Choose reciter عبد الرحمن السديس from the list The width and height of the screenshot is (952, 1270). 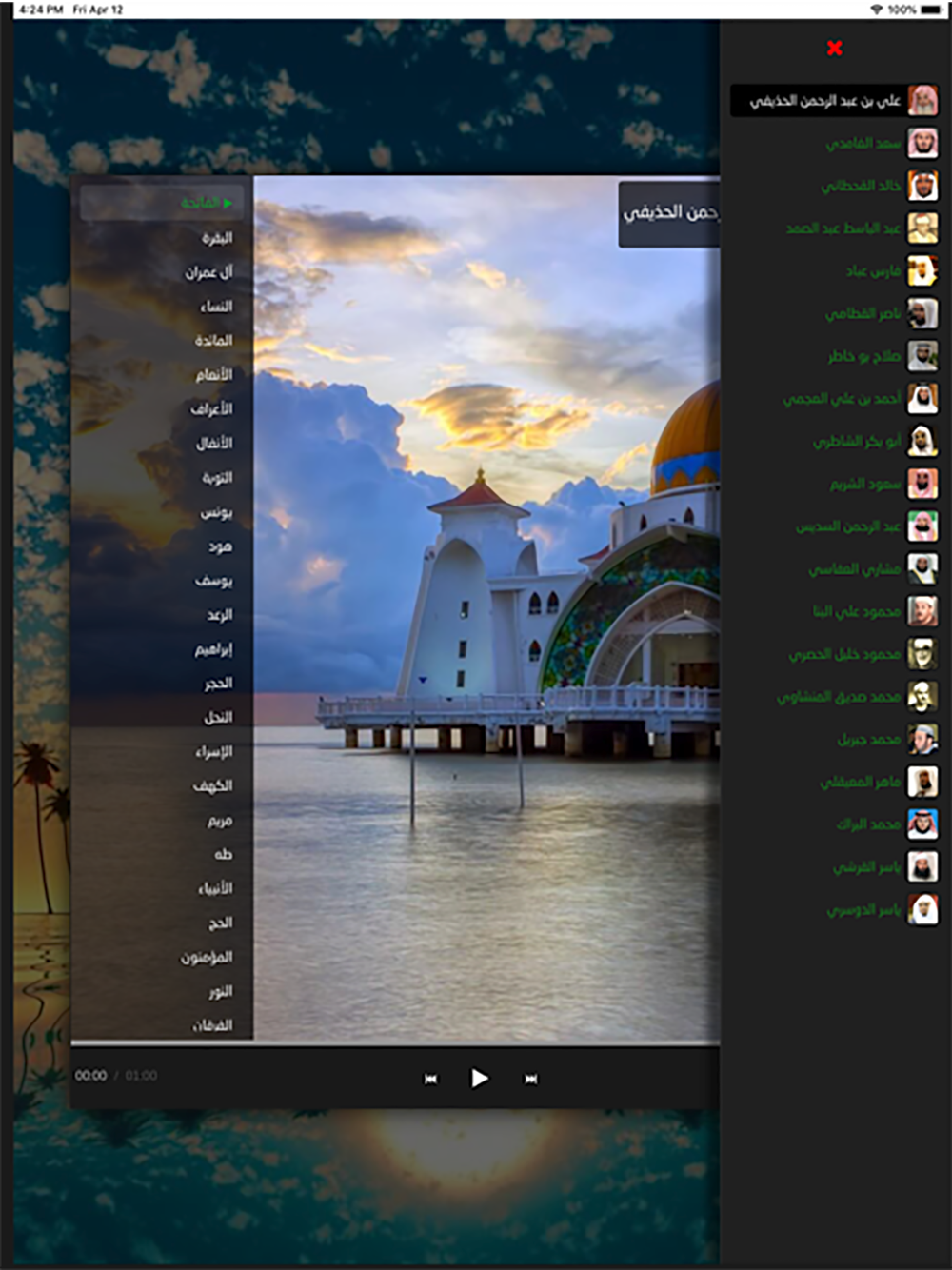[x=848, y=526]
